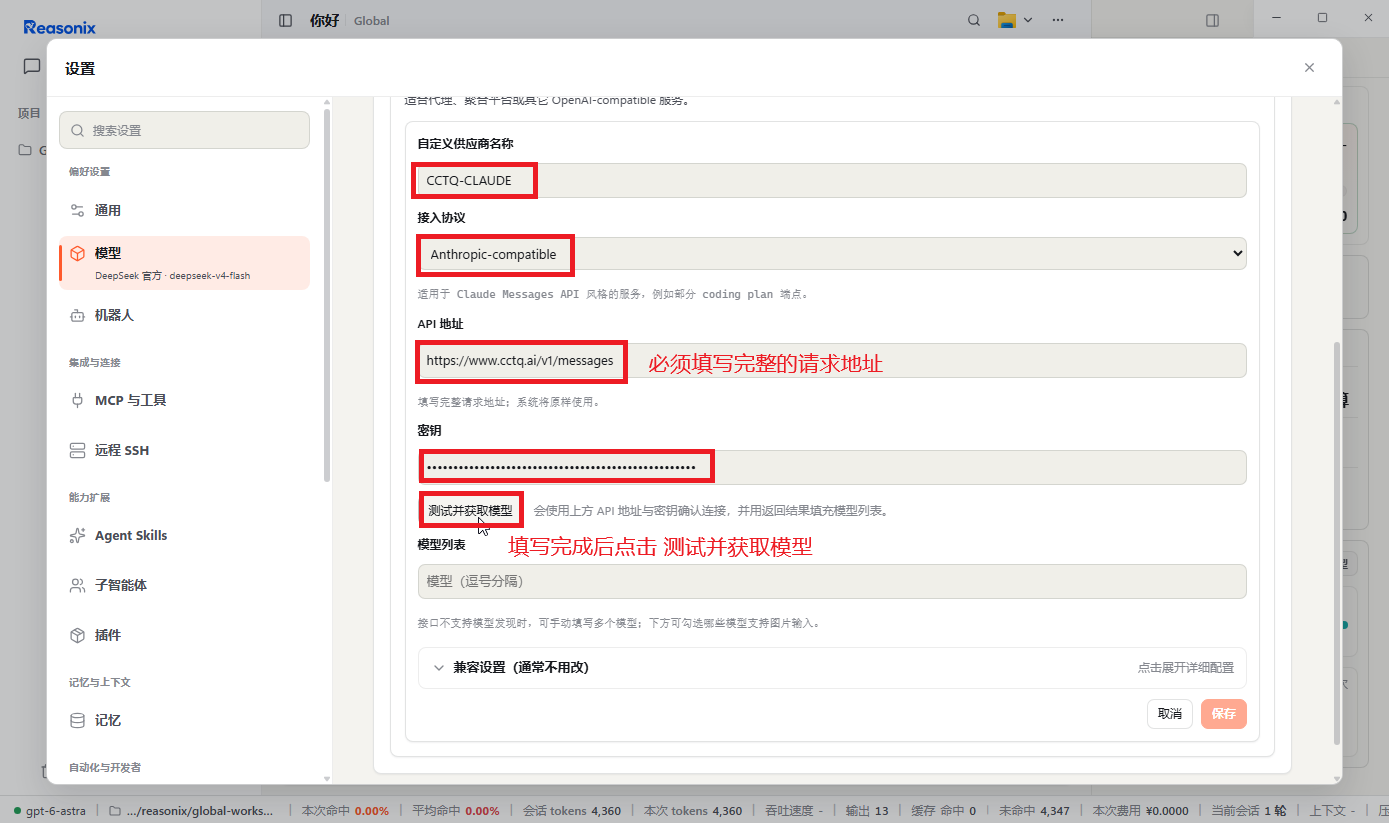
Task: Click the API 地址 input field
Action: coord(832,361)
